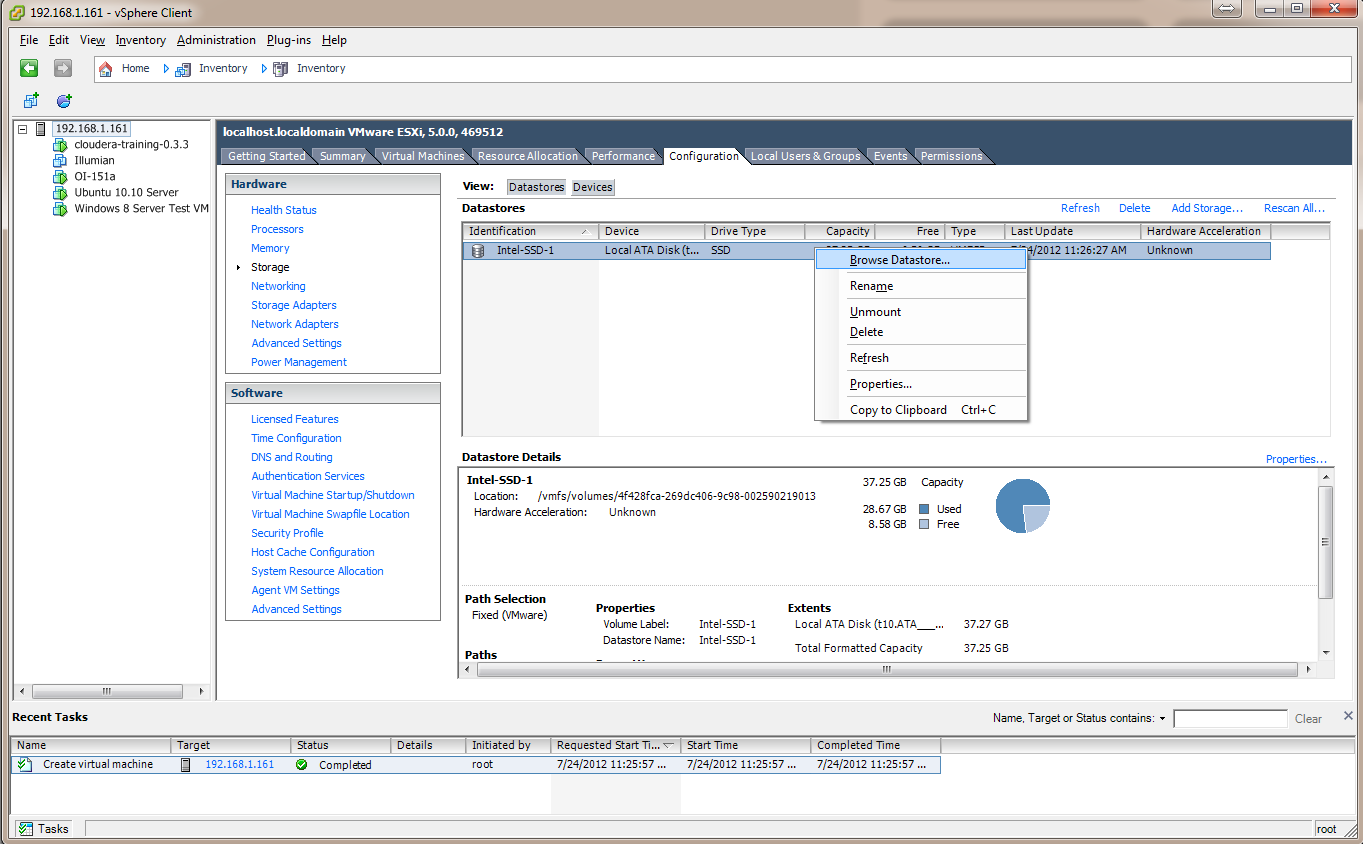1363x844 pixels.
Task: Collapse the 192.168.1.161 host tree node
Action: [x=22, y=129]
